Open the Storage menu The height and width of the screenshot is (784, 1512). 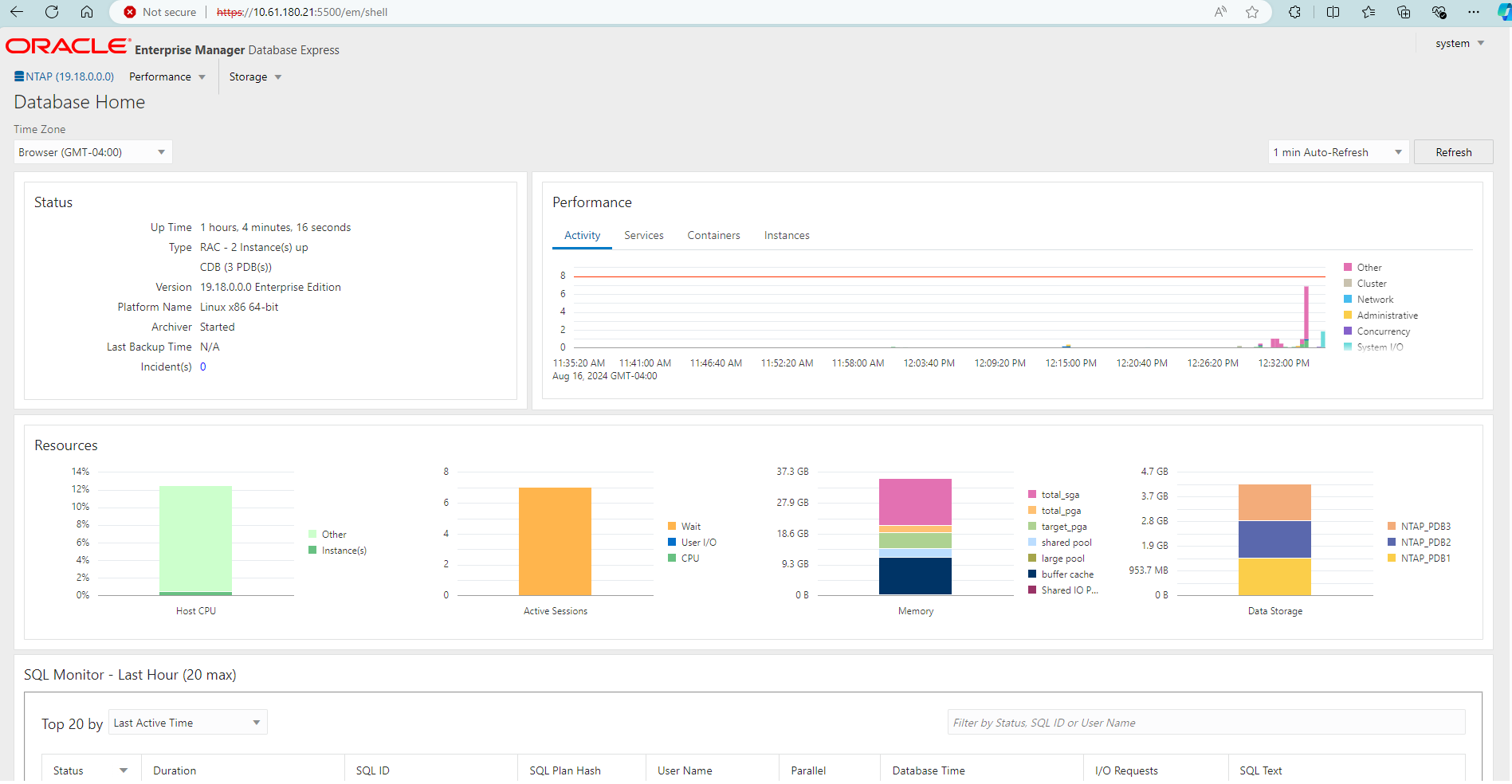click(255, 77)
